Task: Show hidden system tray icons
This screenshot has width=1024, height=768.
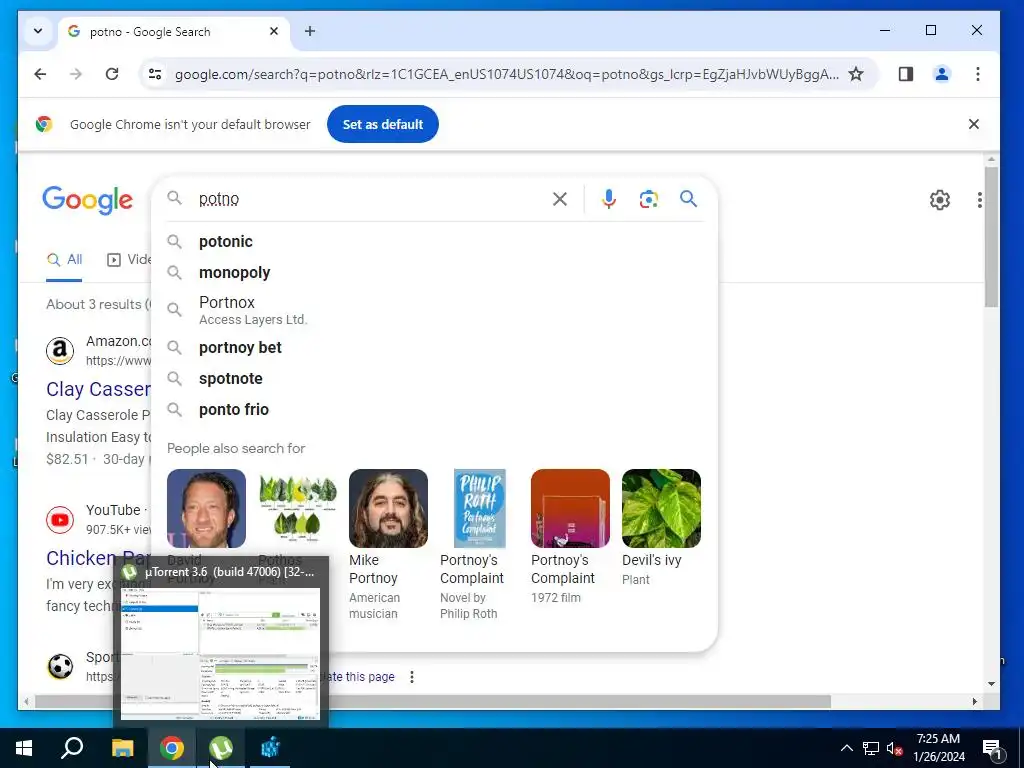Action: 846,748
